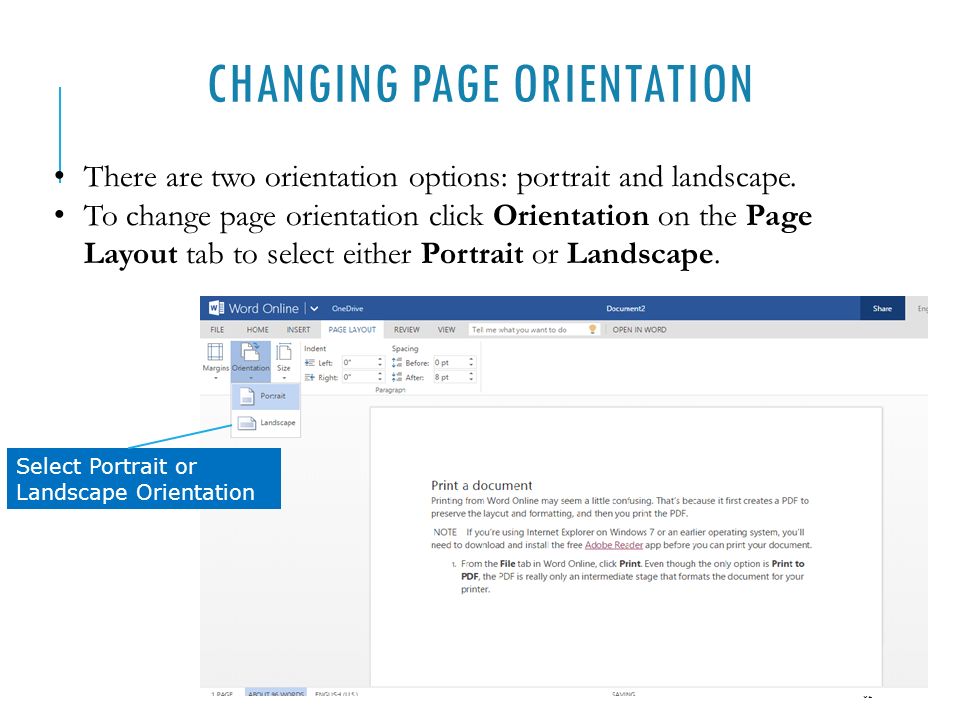Image resolution: width=960 pixels, height=720 pixels.
Task: Expand the Size dropdown arrow
Action: coord(283,378)
